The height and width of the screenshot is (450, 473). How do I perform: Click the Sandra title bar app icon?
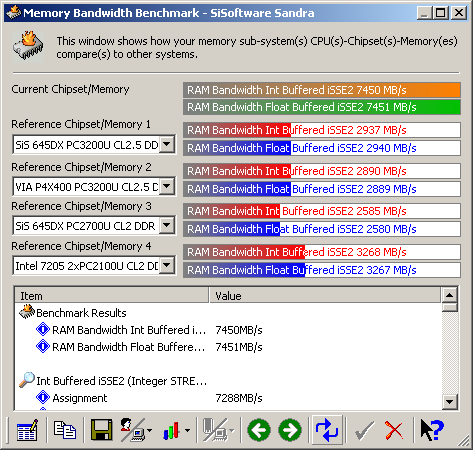point(13,13)
